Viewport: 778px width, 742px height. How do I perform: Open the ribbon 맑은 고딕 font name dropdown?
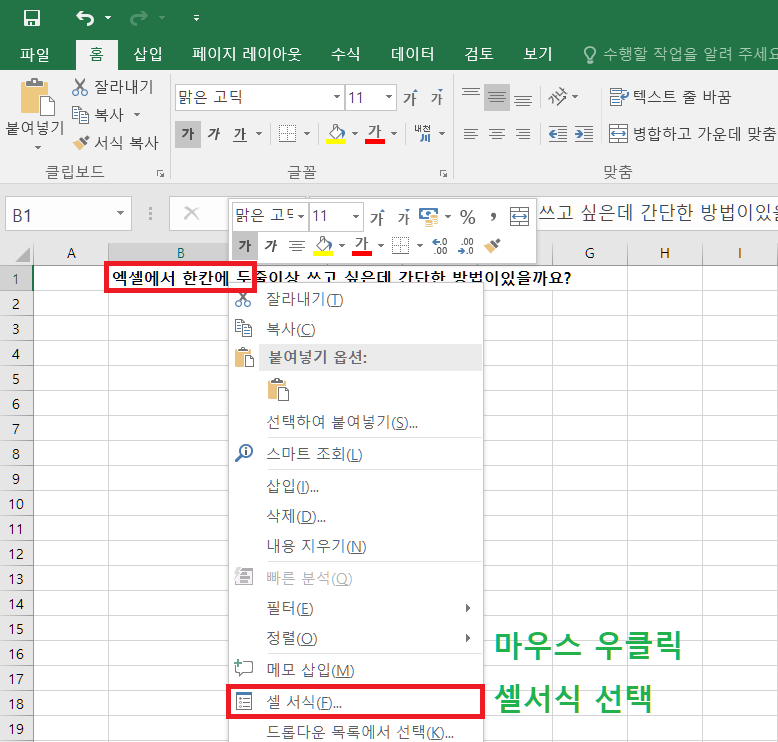(x=337, y=97)
